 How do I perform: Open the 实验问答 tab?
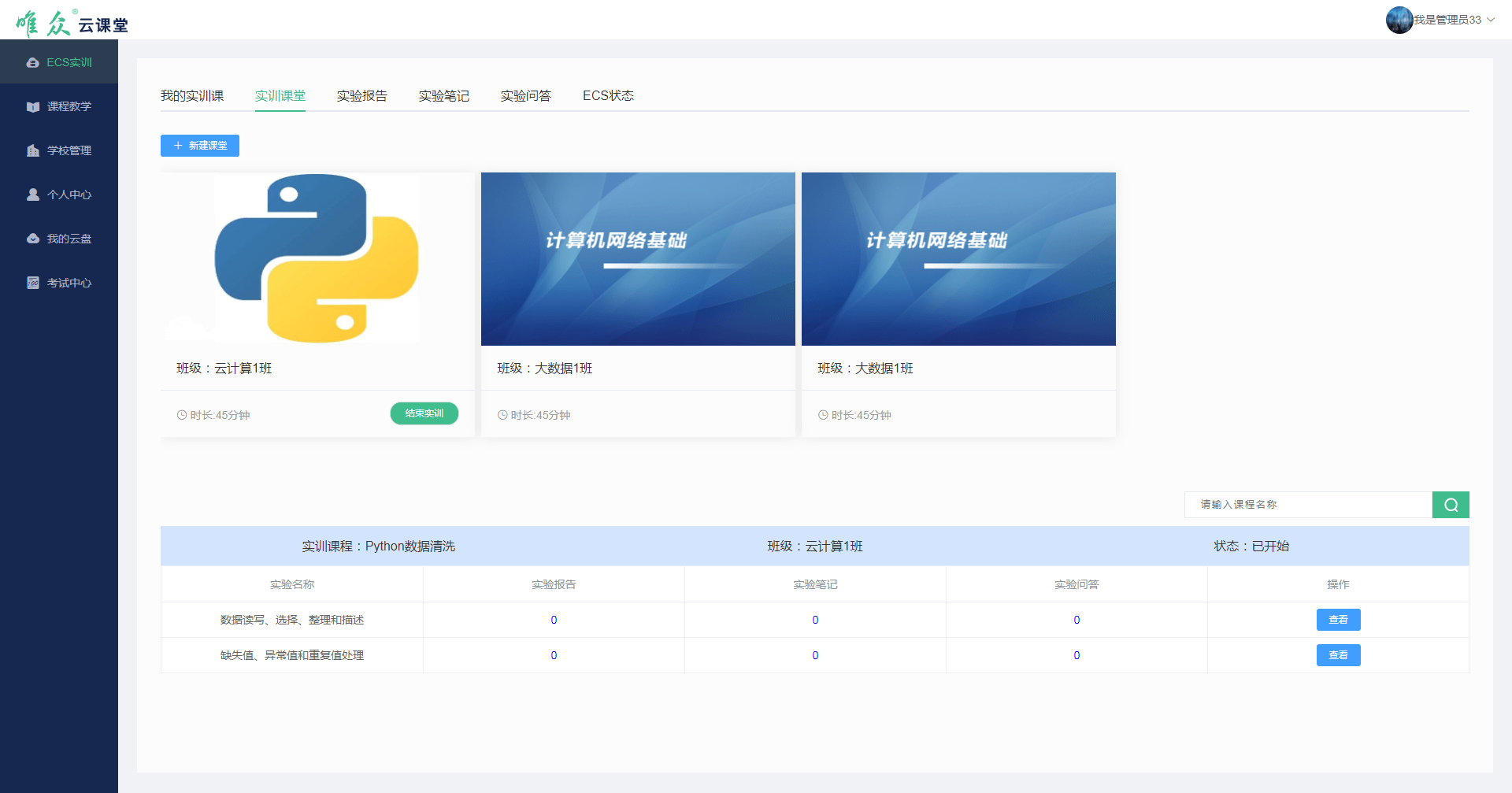526,95
